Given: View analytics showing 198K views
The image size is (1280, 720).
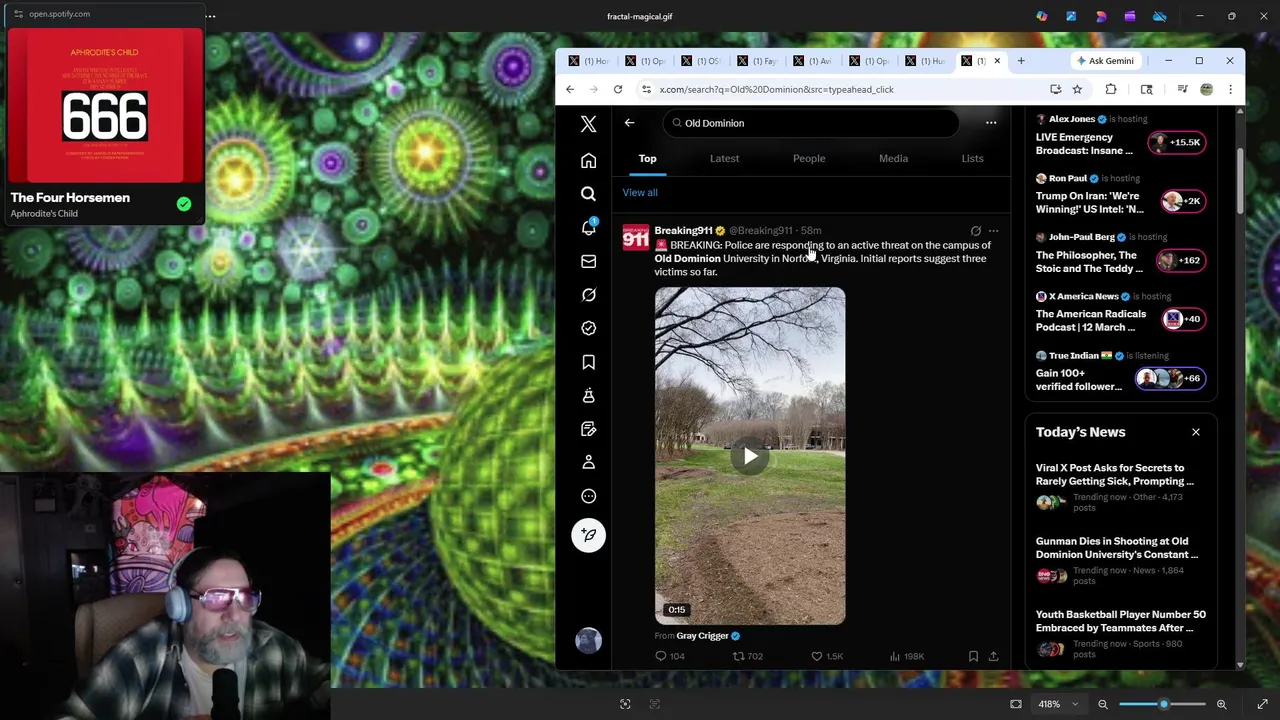Looking at the screenshot, I should 906,656.
